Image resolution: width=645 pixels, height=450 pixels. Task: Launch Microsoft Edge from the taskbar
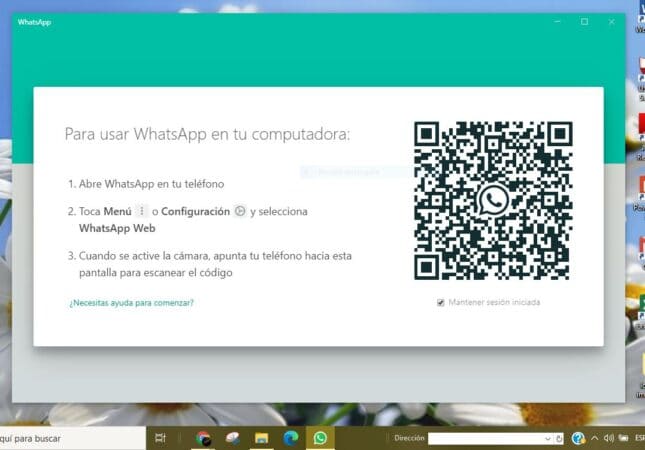coord(291,438)
